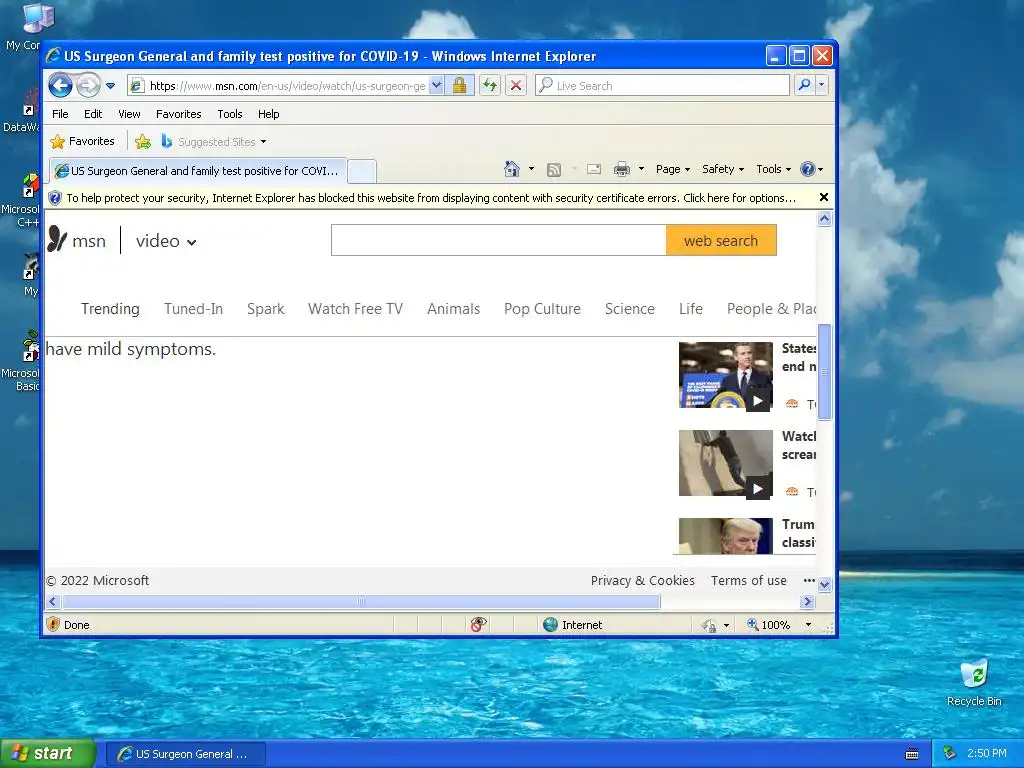Open the Favorites menu
Viewport: 1024px width, 768px height.
pyautogui.click(x=178, y=114)
